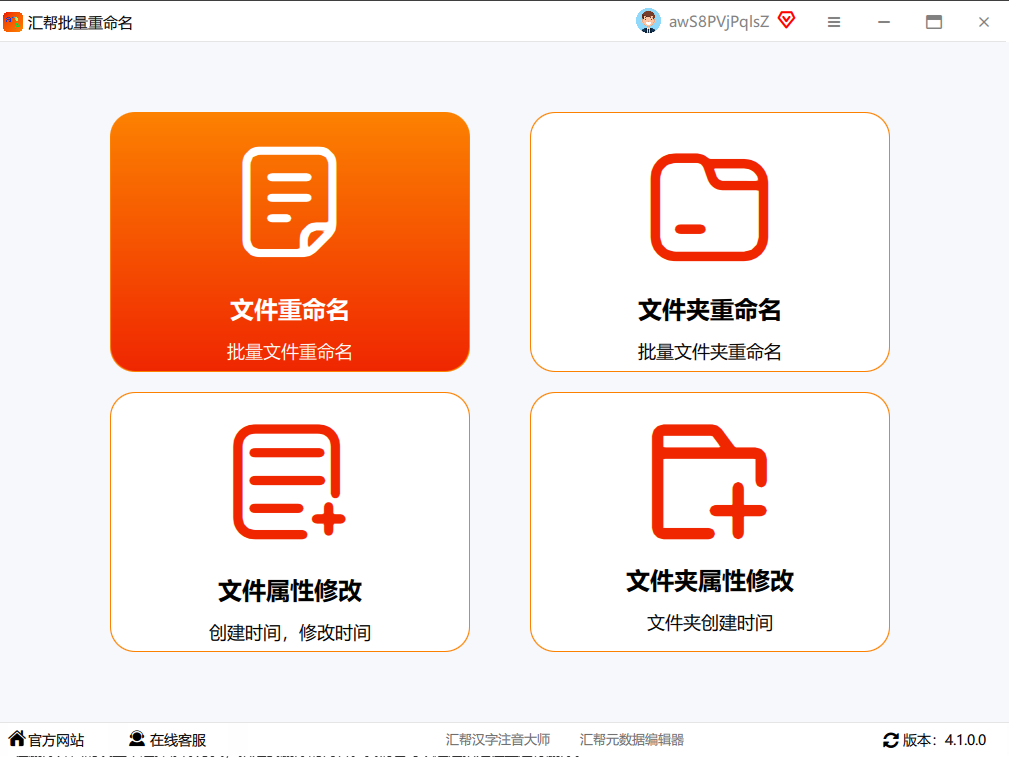Open the 汇帮元数据编辑器 link

click(631, 740)
